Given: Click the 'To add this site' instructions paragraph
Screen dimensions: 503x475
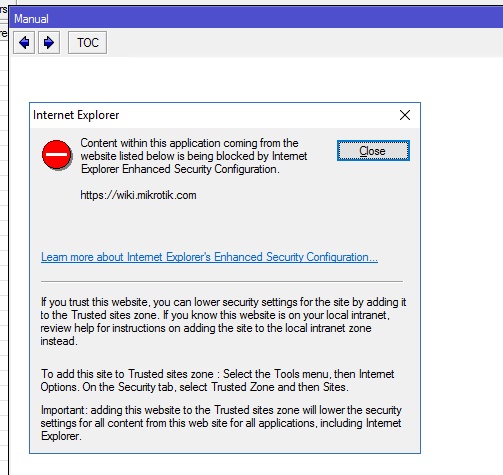Looking at the screenshot, I should pos(217,380).
